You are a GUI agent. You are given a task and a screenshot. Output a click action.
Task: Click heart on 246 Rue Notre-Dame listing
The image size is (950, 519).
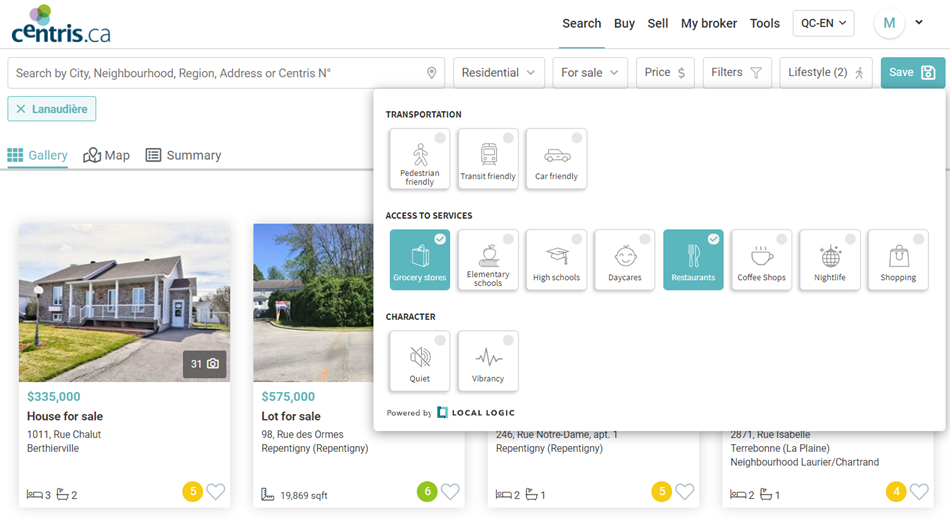click(685, 491)
